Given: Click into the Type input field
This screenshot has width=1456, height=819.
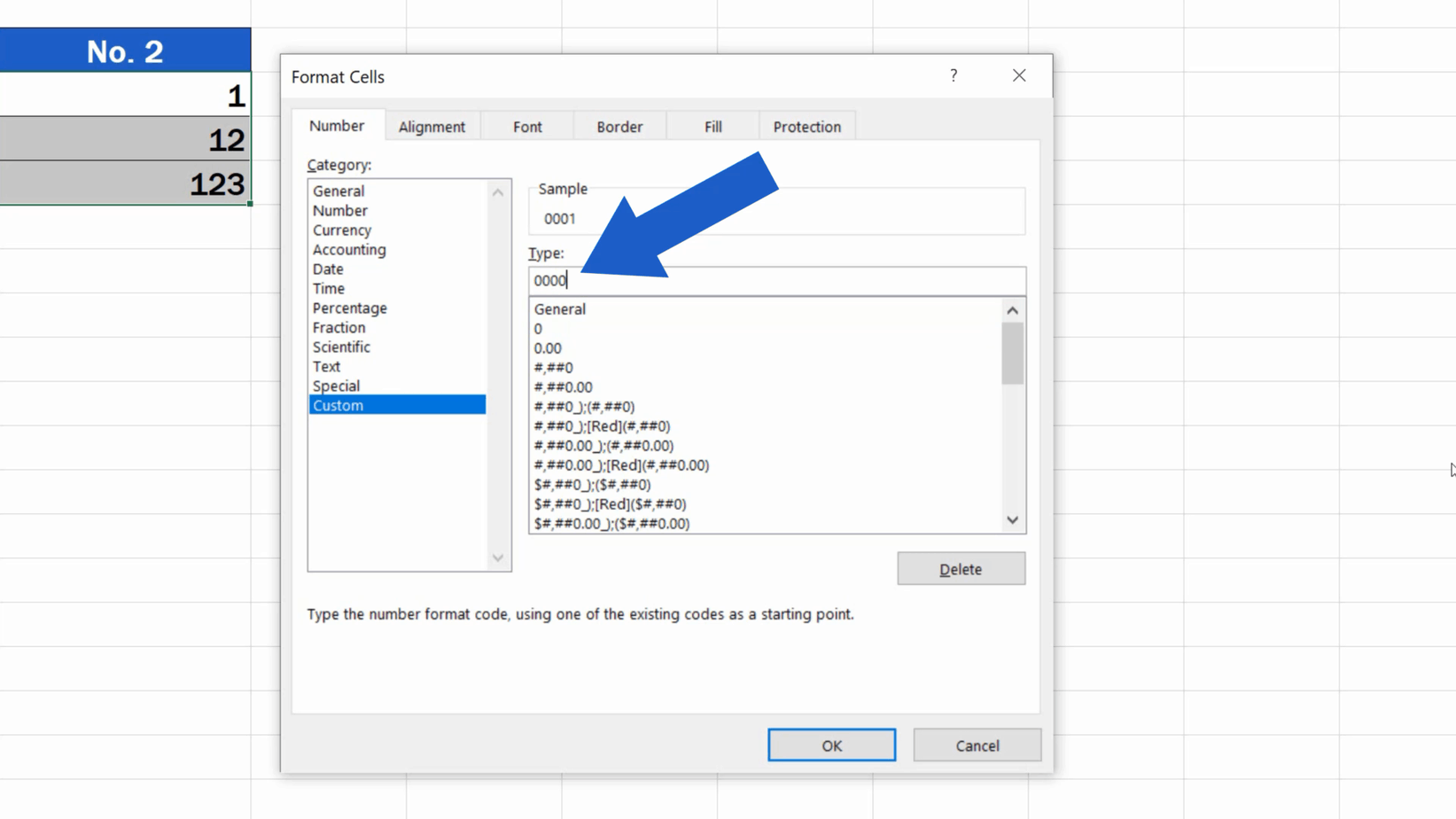Looking at the screenshot, I should point(777,281).
